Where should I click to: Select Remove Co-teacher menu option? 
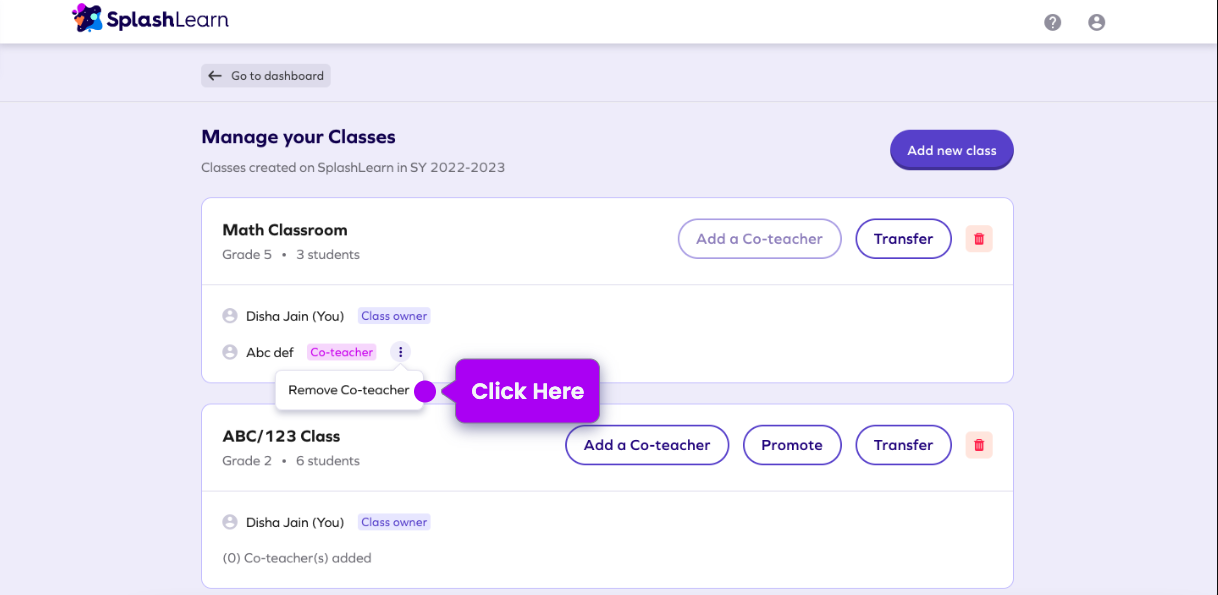[x=348, y=390]
